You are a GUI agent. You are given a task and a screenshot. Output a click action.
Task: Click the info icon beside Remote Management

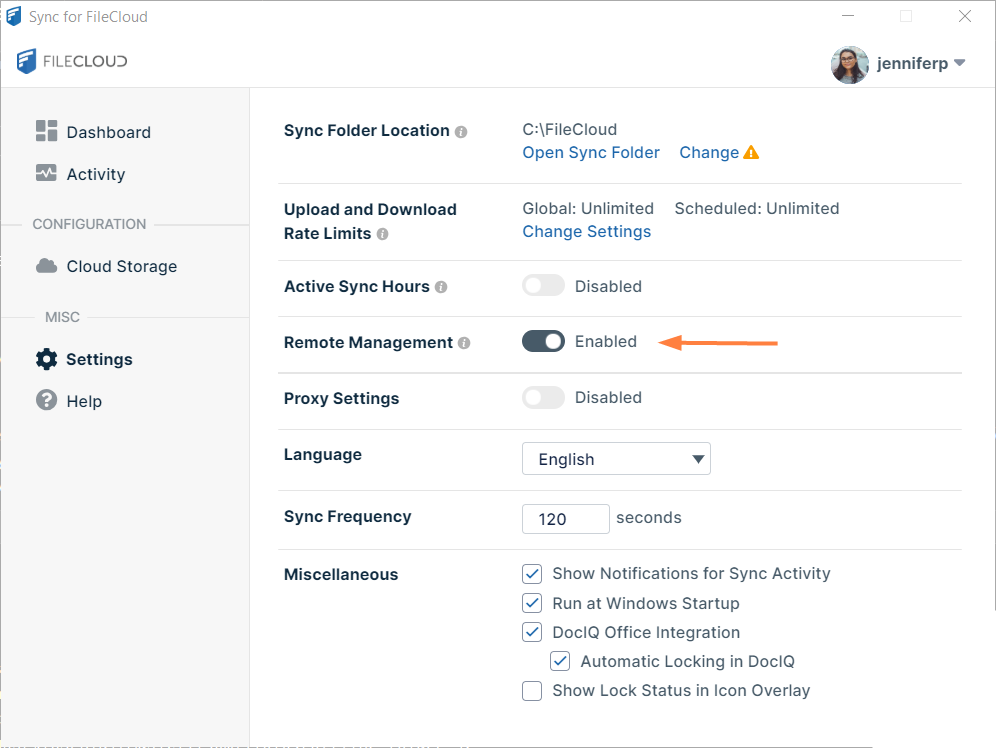click(x=464, y=344)
